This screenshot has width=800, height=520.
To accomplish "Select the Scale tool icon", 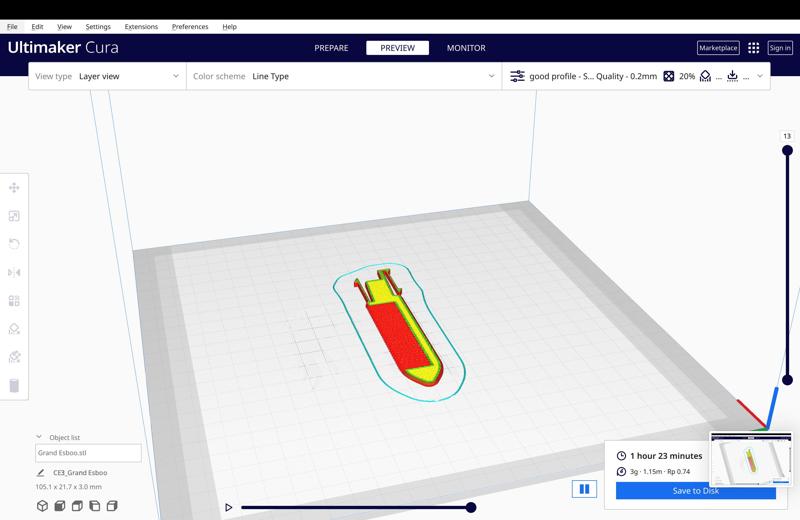I will (14, 216).
